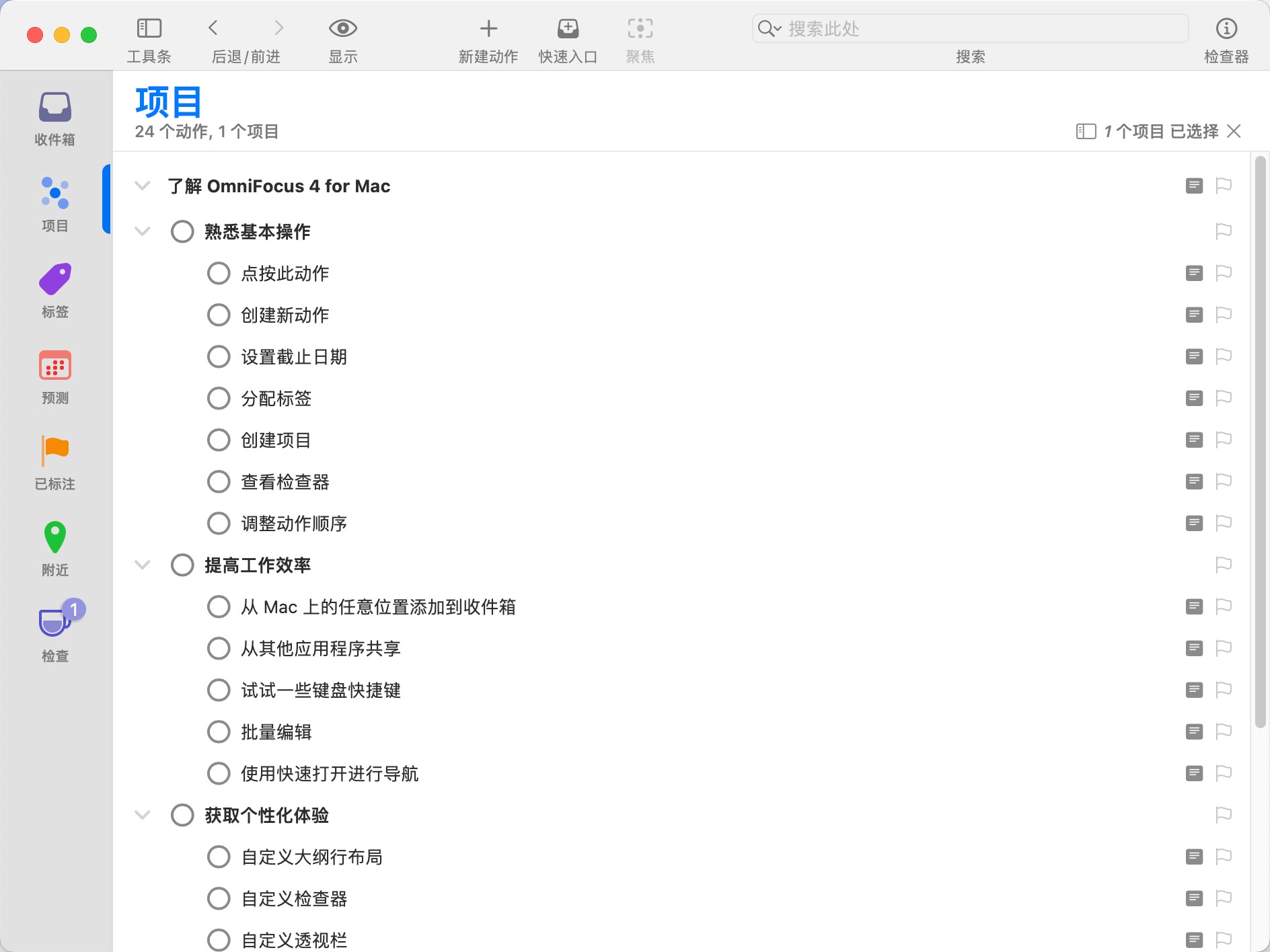Select the 自定义透视栏 row

682,940
